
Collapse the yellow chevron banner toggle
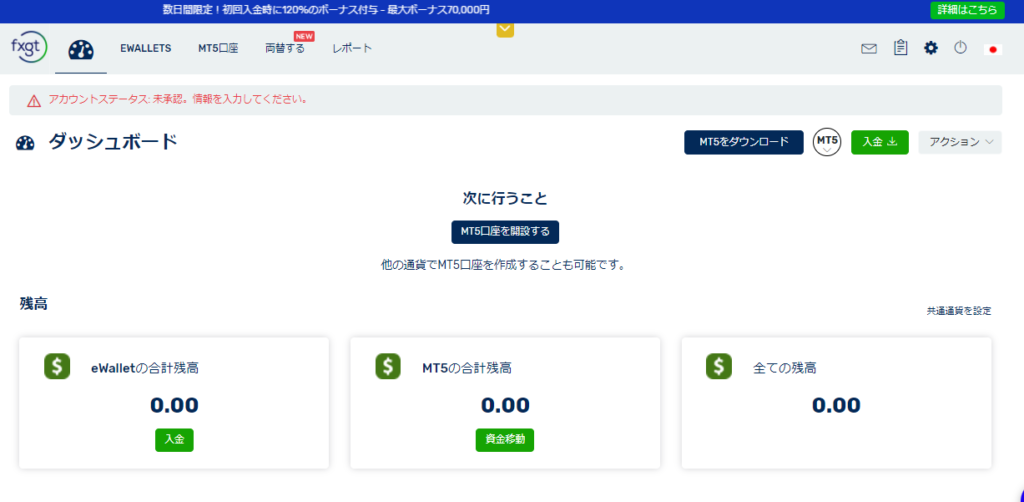pyautogui.click(x=505, y=30)
